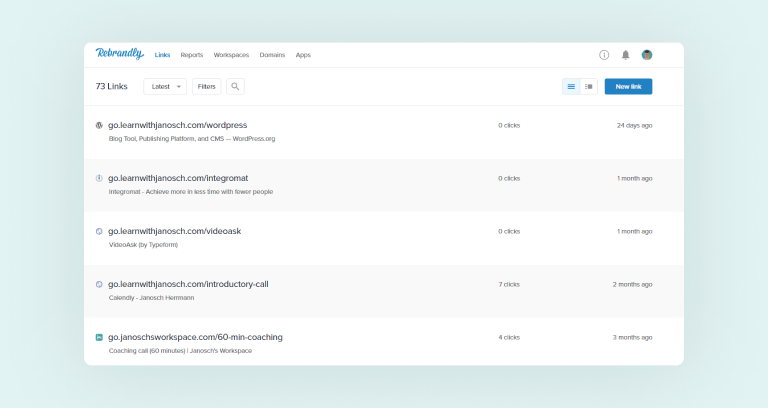Image resolution: width=768 pixels, height=408 pixels.
Task: Go to the Domains tab
Action: point(272,55)
